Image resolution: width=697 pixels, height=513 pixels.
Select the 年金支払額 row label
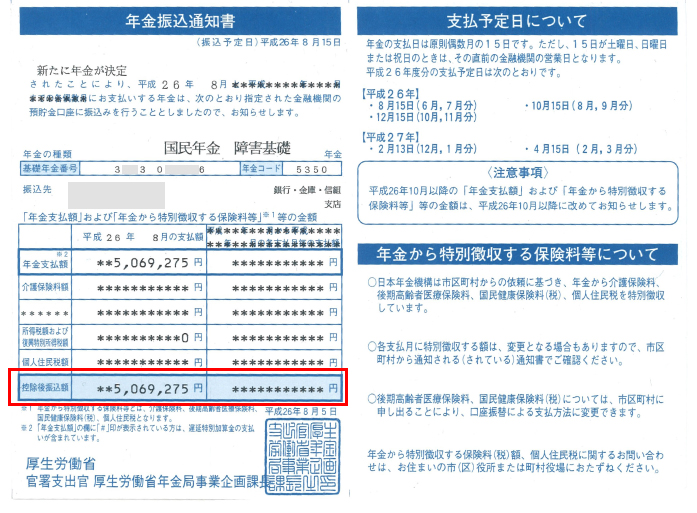tap(45, 264)
